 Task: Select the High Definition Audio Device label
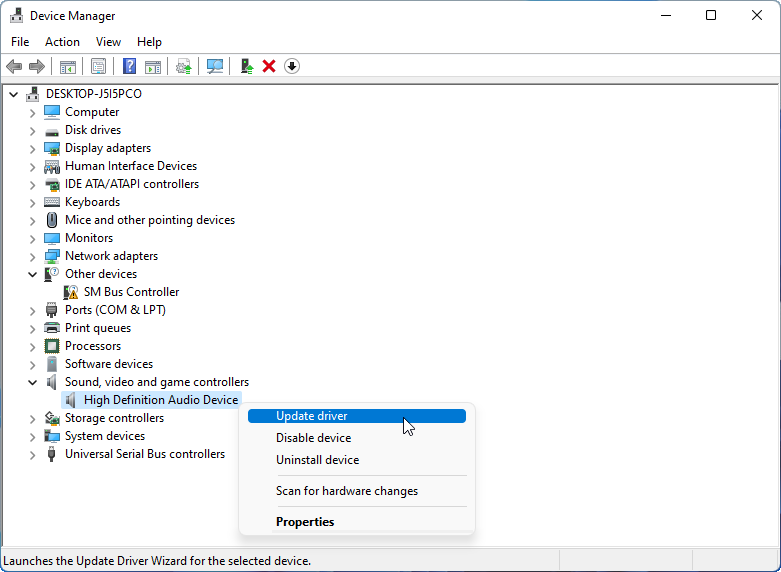pyautogui.click(x=161, y=400)
